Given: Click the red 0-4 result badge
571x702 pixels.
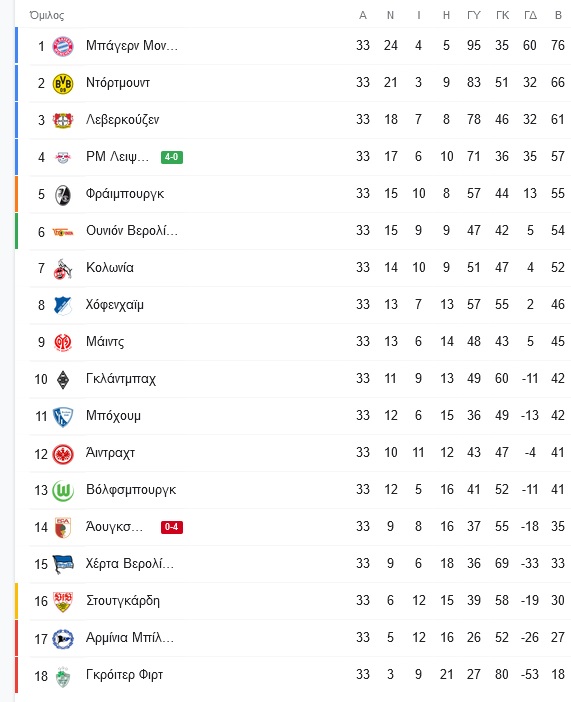Looking at the screenshot, I should (172, 527).
